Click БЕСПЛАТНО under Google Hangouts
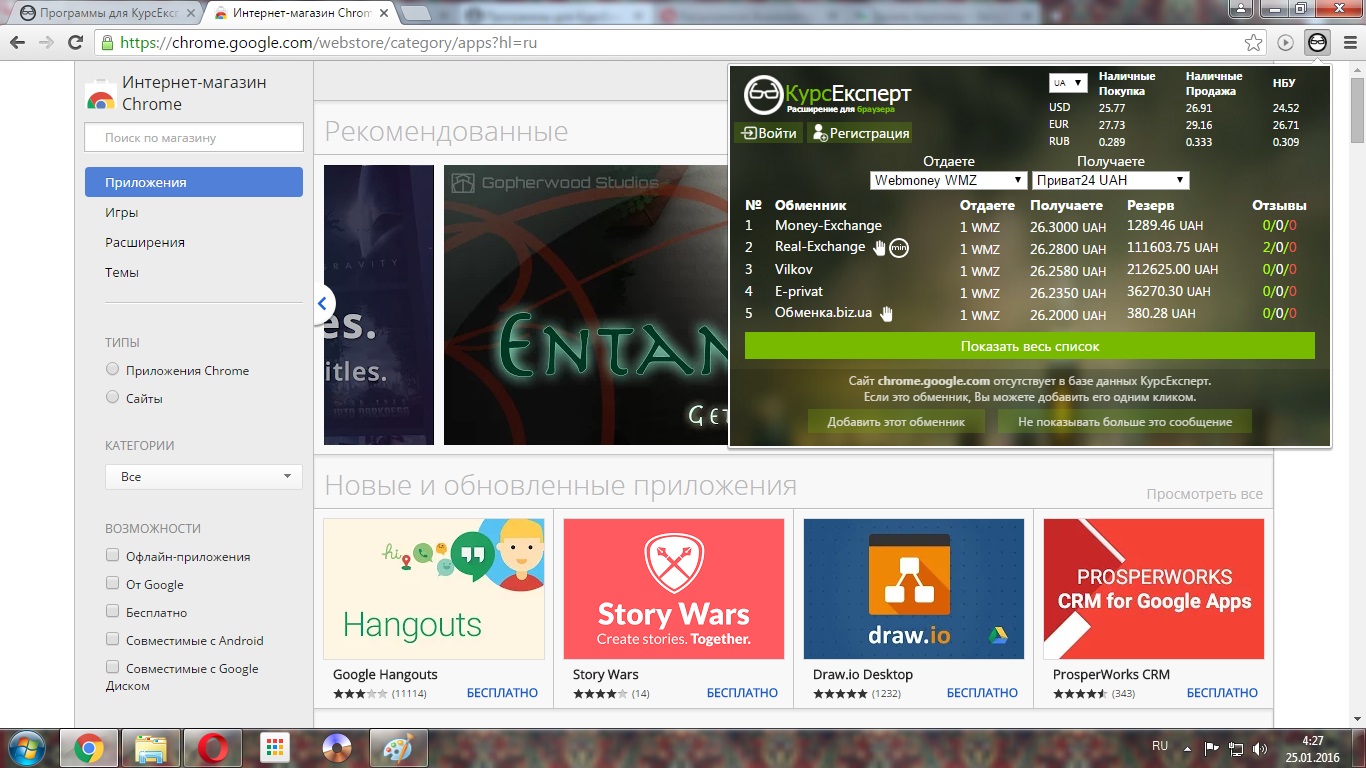Viewport: 1366px width, 768px height. click(x=502, y=693)
